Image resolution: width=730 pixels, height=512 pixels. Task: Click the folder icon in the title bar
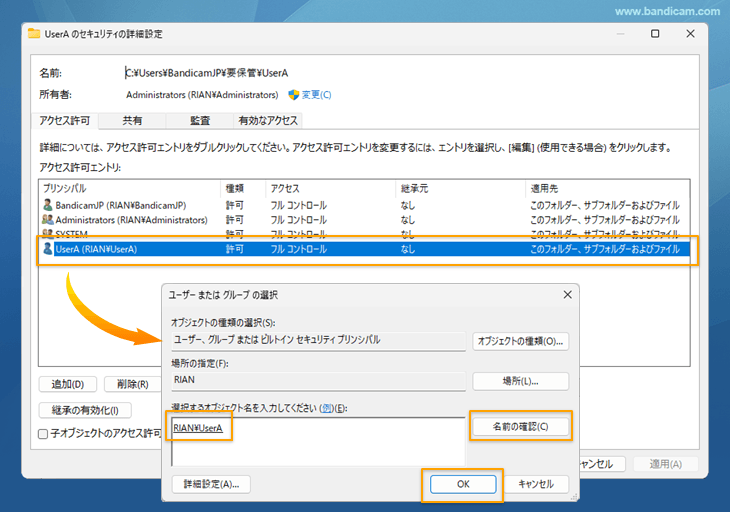pos(34,34)
